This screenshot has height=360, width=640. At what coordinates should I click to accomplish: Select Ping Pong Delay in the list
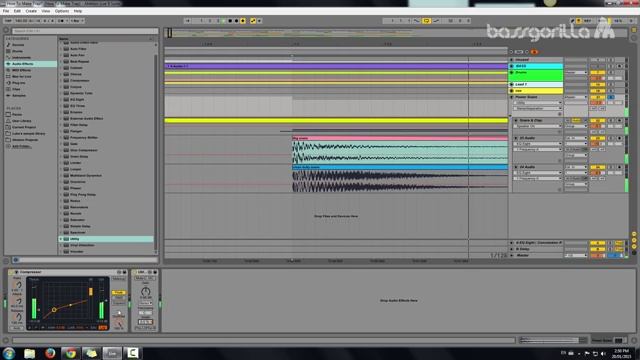(x=83, y=195)
